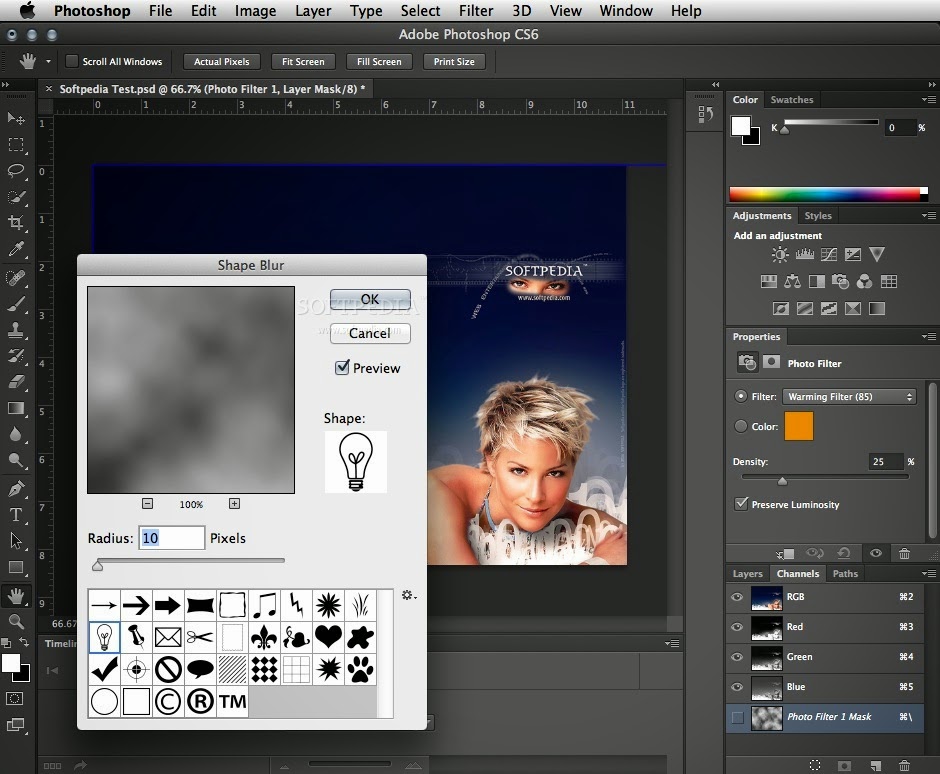The width and height of the screenshot is (940, 774).
Task: Choose the paw print shape
Action: [360, 668]
